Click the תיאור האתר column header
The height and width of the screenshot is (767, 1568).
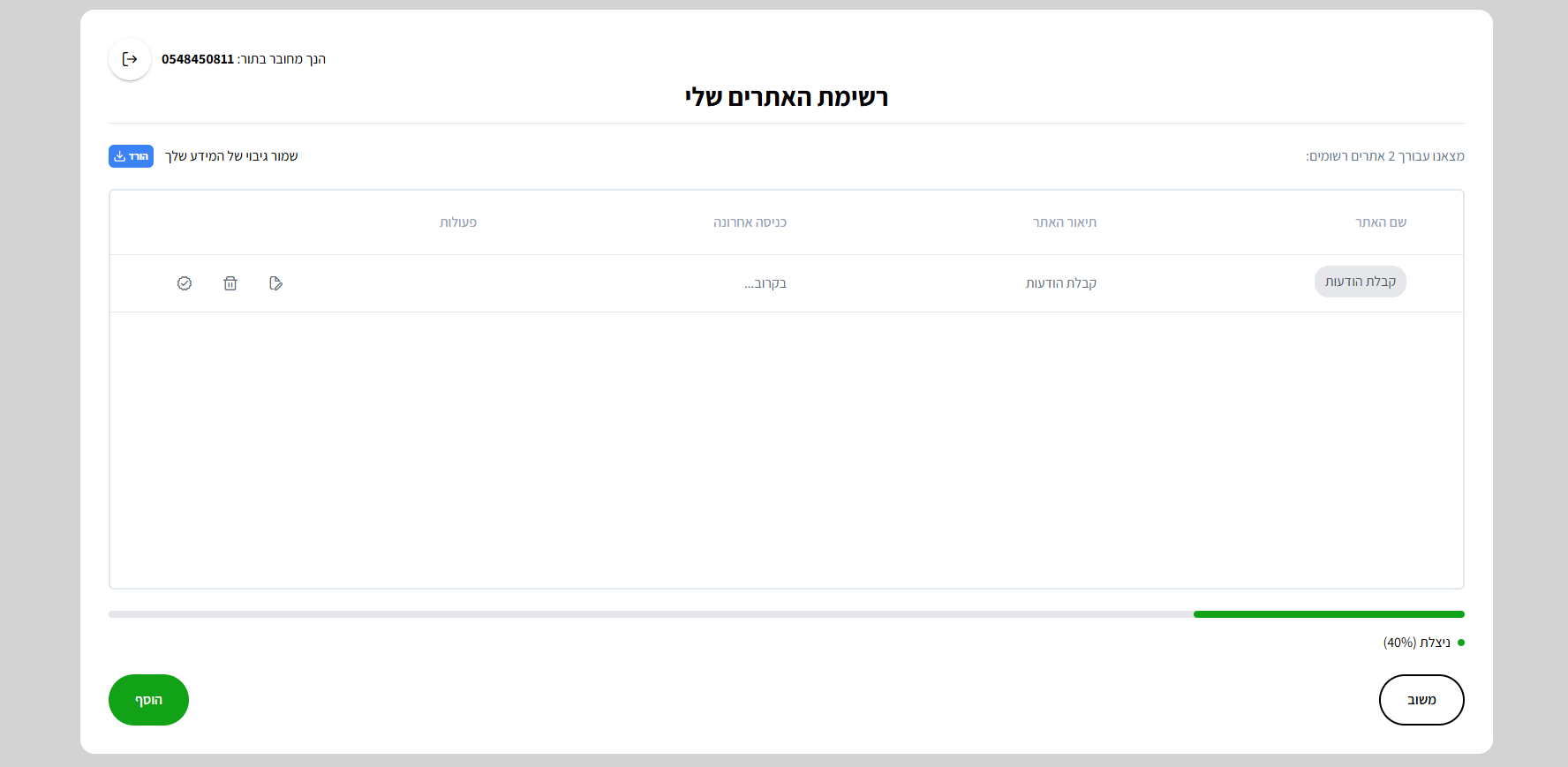coord(1065,222)
